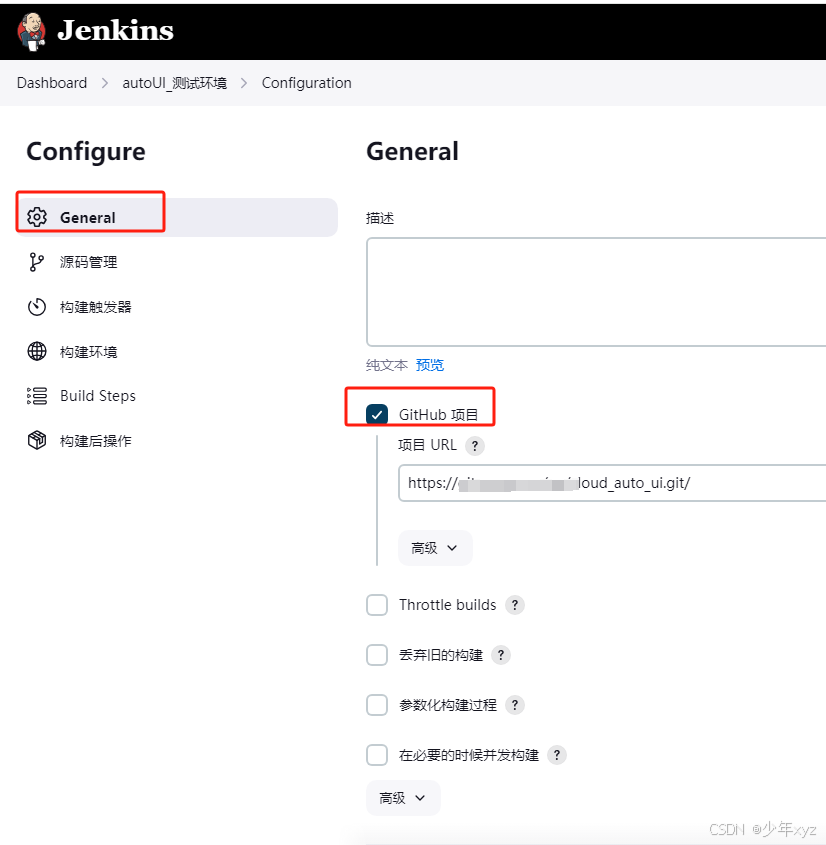Click the 丢弃旧的构建 label

[441, 655]
